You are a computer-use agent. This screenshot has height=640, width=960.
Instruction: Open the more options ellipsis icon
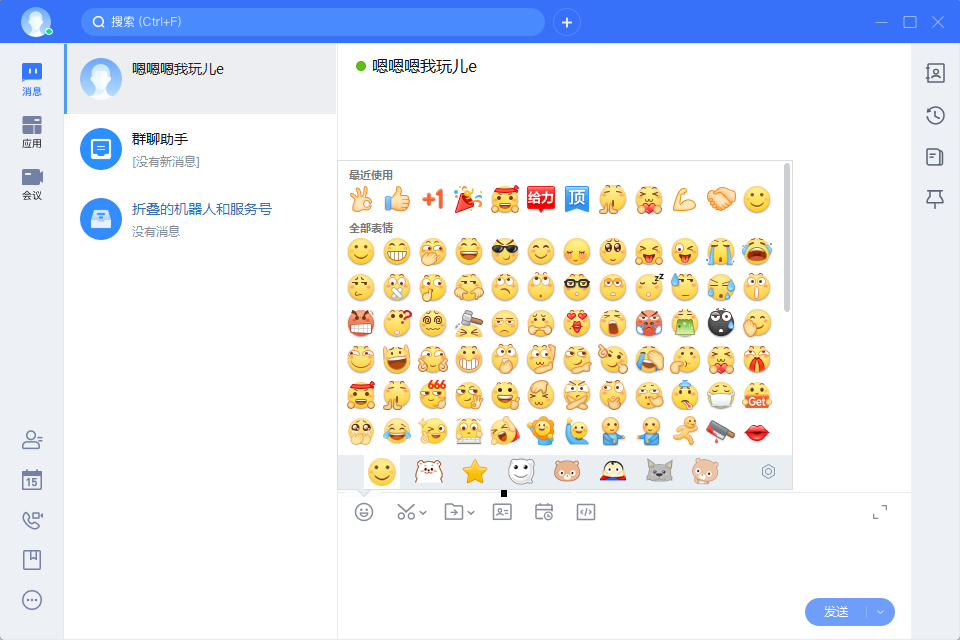click(32, 600)
